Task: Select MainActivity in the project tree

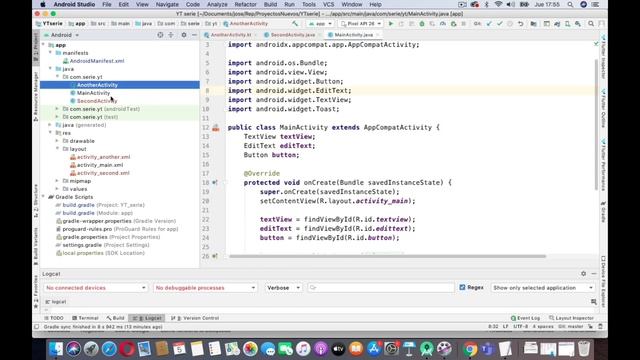Action: click(x=93, y=93)
